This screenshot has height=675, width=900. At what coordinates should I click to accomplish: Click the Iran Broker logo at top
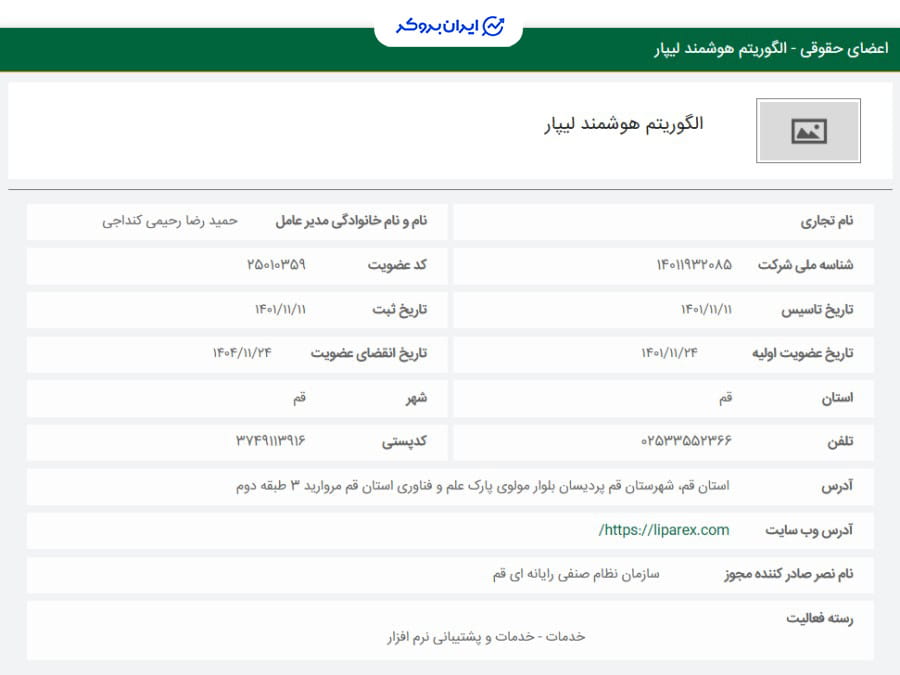(449, 26)
